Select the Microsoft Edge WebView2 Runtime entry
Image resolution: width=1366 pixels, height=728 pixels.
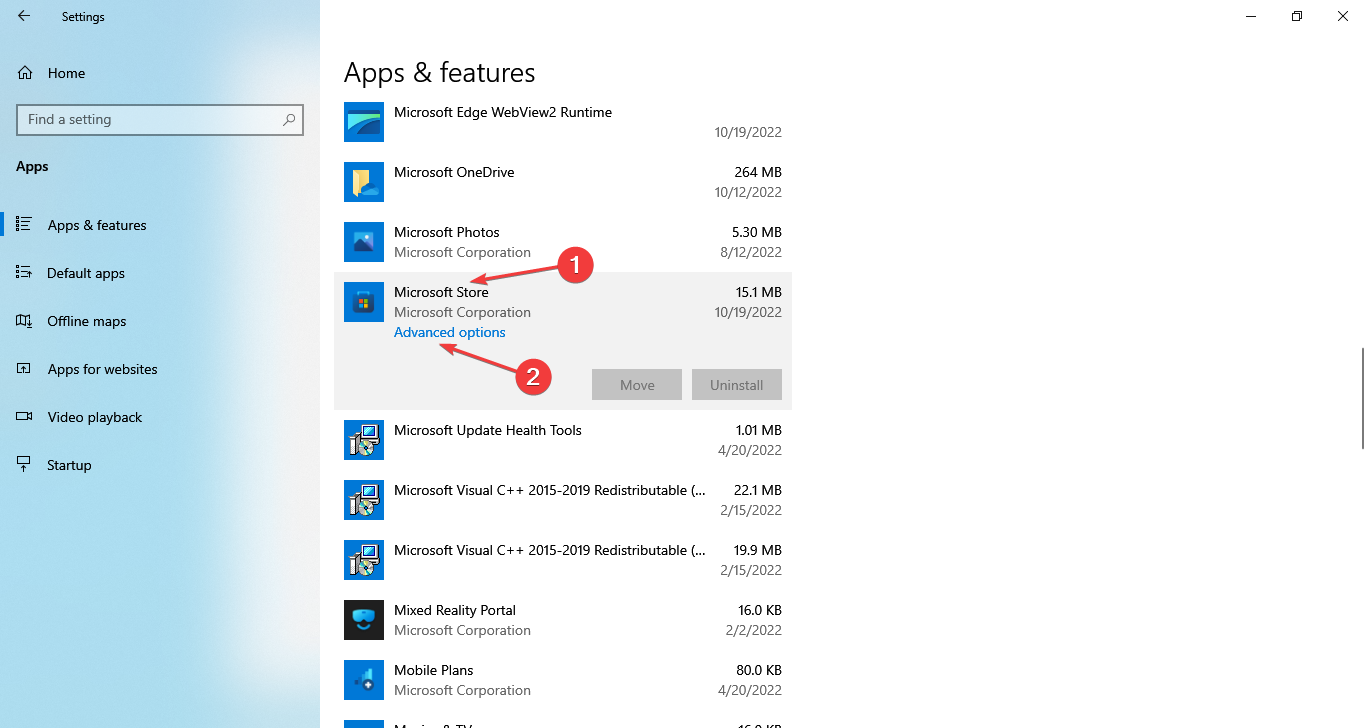563,122
